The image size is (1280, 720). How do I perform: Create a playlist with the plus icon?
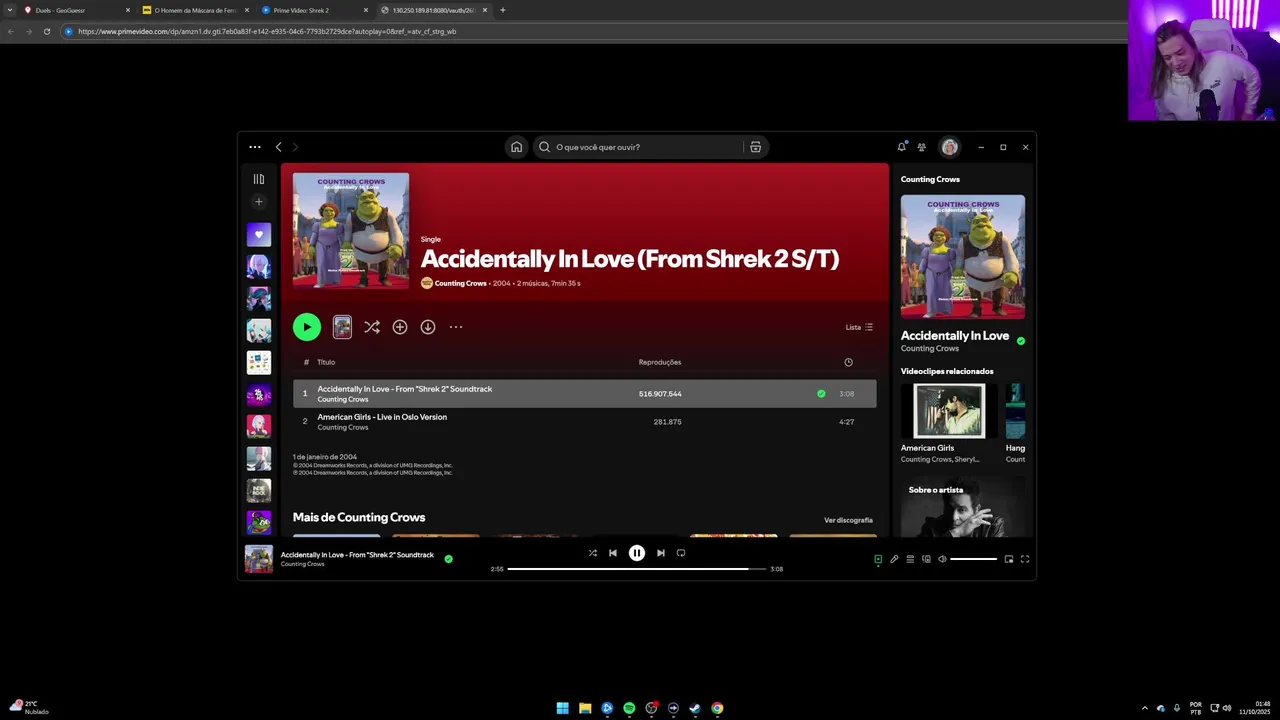click(x=259, y=201)
